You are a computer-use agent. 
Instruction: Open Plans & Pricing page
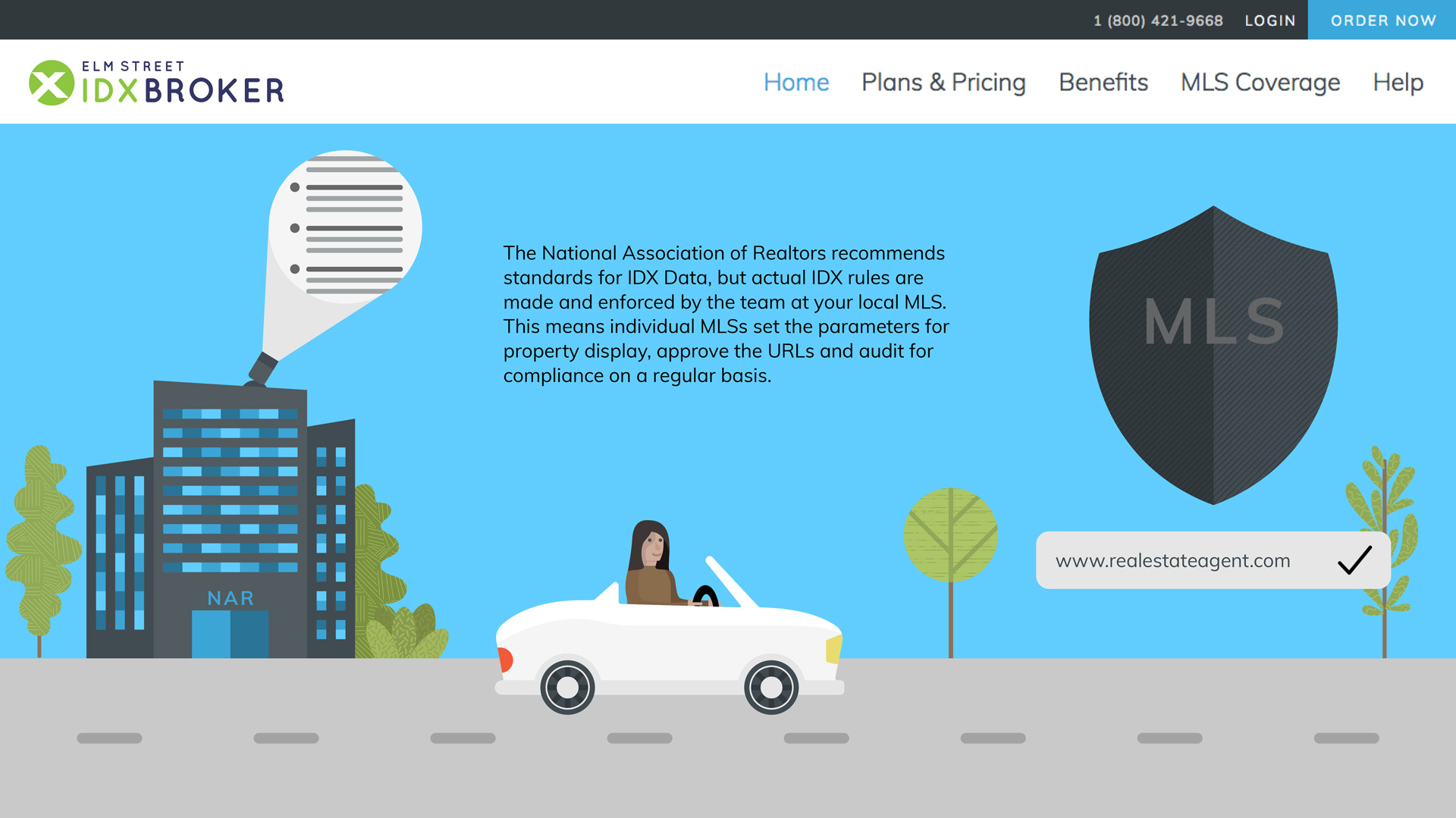pyautogui.click(x=943, y=82)
